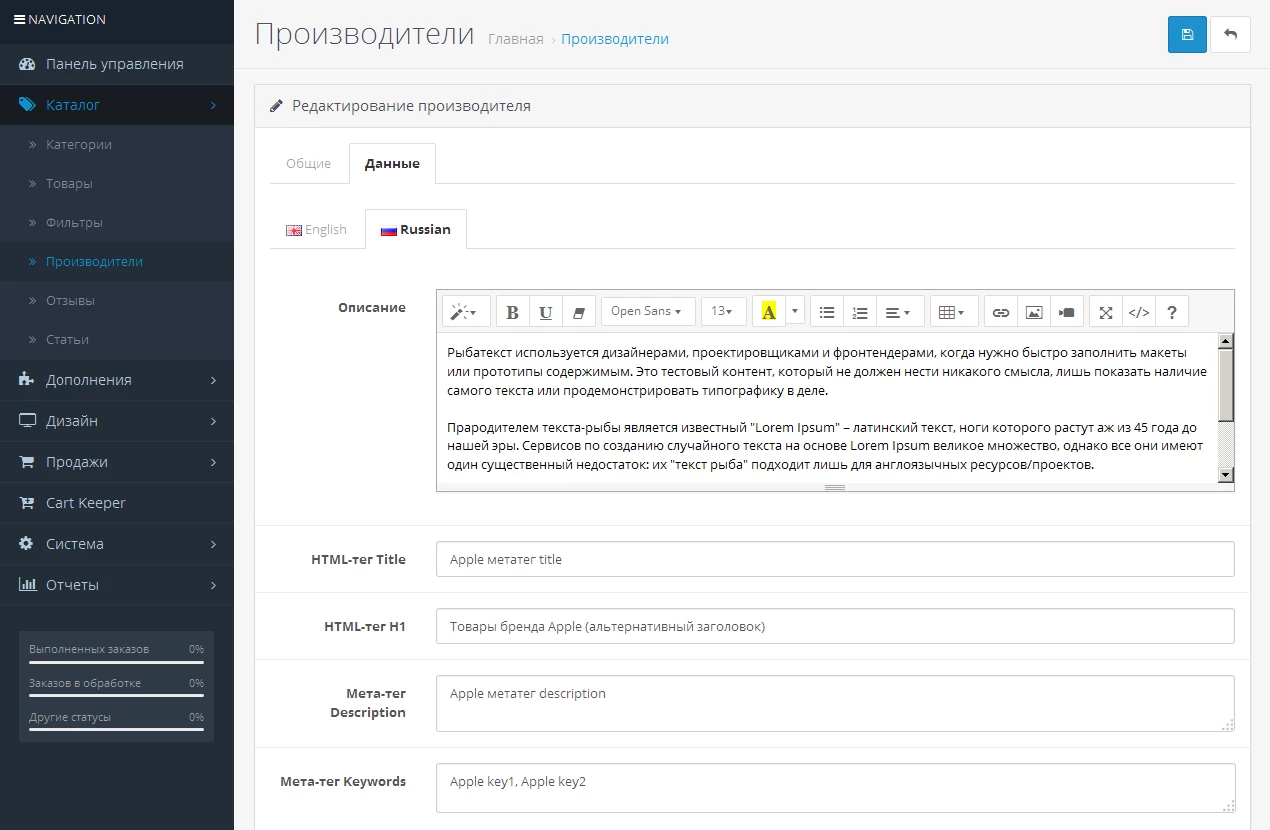The width and height of the screenshot is (1270, 830).
Task: Open Статьи in the sidebar
Action: pos(117,340)
